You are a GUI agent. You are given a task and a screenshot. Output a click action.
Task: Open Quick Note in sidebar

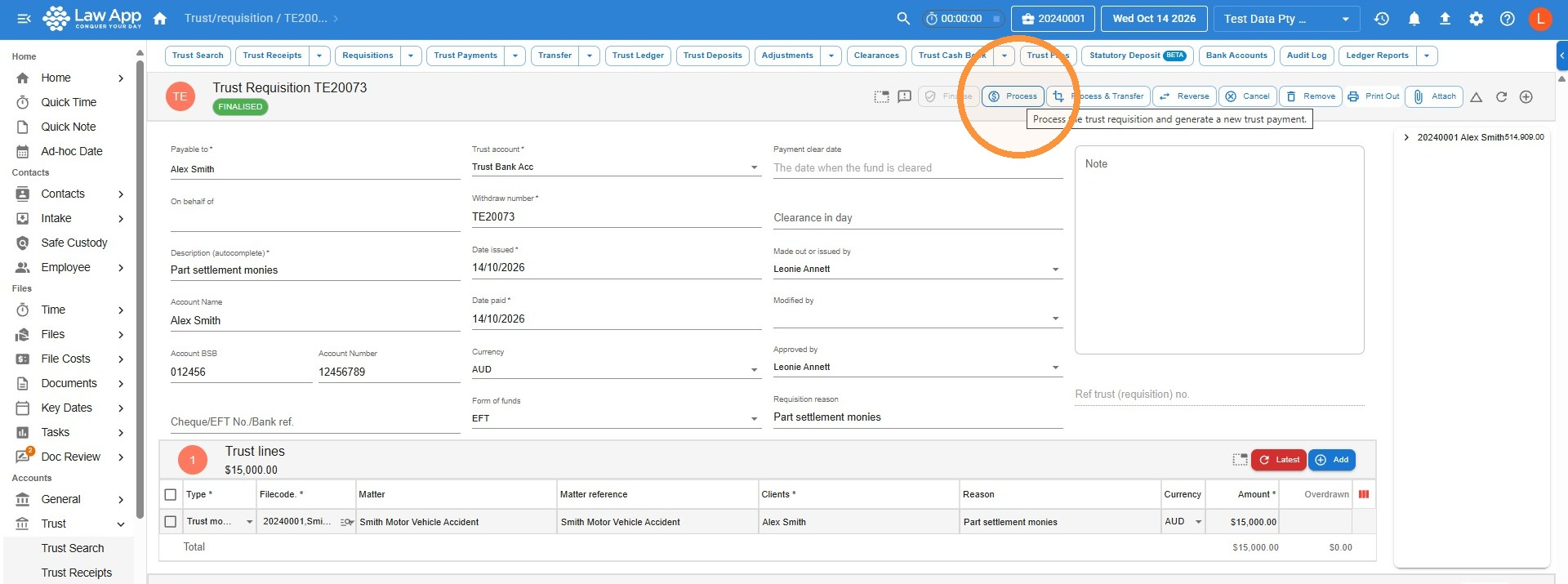pyautogui.click(x=69, y=127)
